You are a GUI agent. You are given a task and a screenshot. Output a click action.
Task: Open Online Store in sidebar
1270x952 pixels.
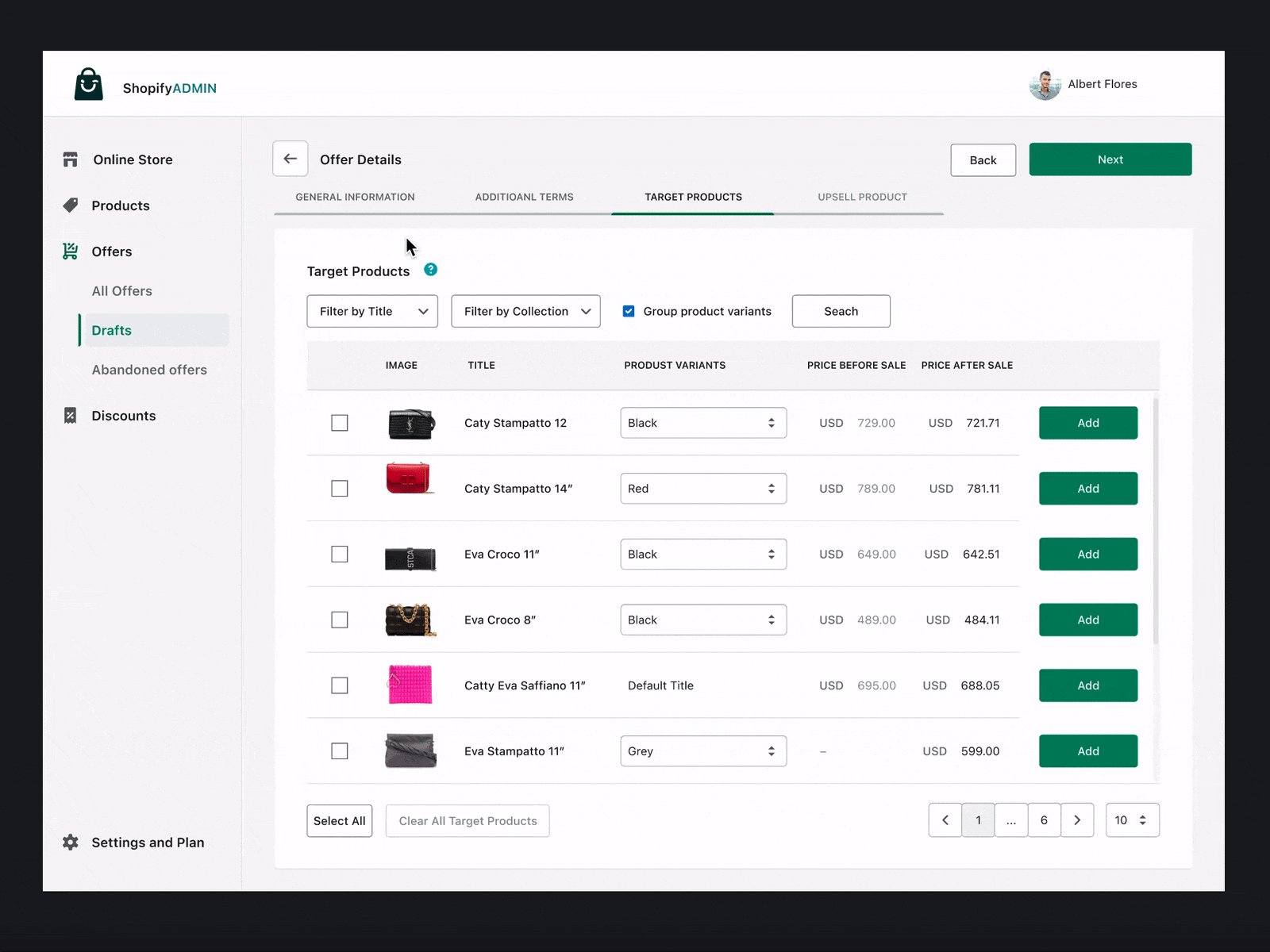click(133, 159)
